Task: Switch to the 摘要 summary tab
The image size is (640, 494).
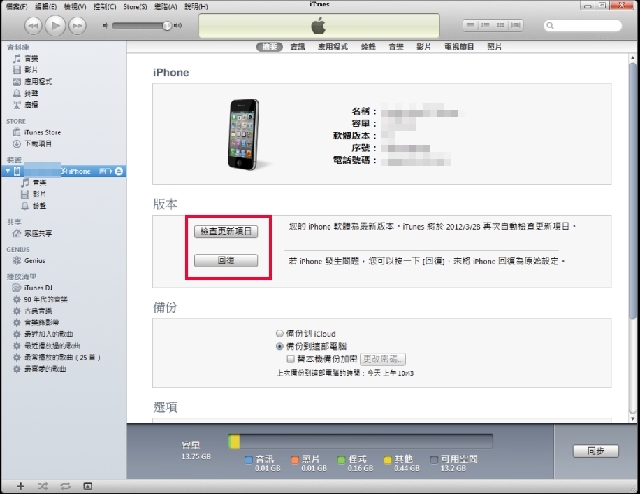Action: tap(269, 47)
